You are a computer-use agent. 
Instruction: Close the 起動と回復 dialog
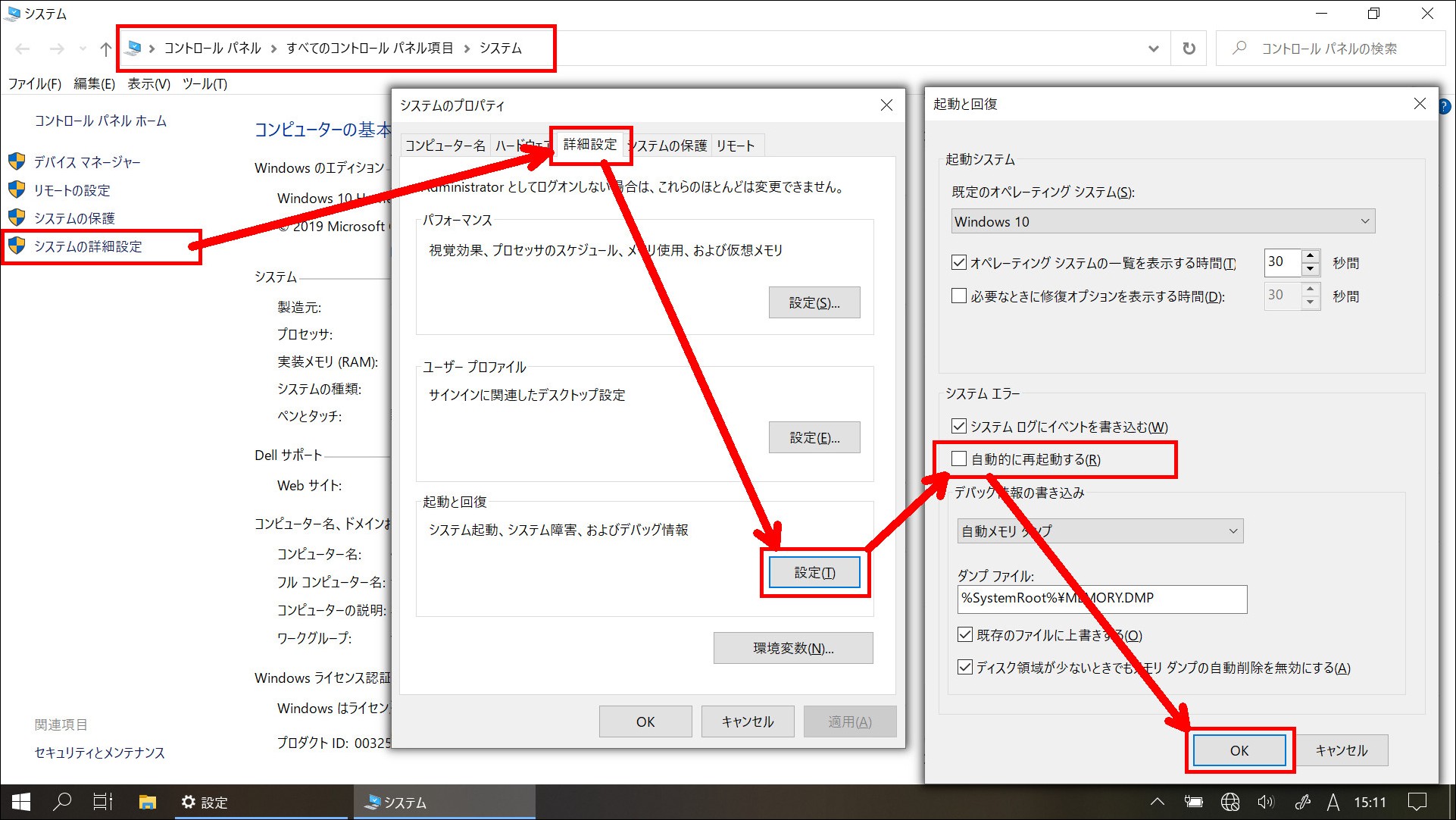(x=1420, y=105)
